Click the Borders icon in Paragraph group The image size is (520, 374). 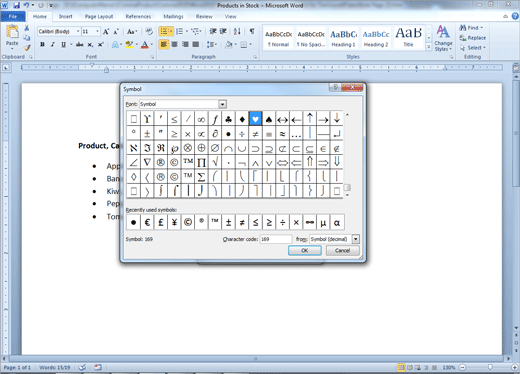pos(244,44)
